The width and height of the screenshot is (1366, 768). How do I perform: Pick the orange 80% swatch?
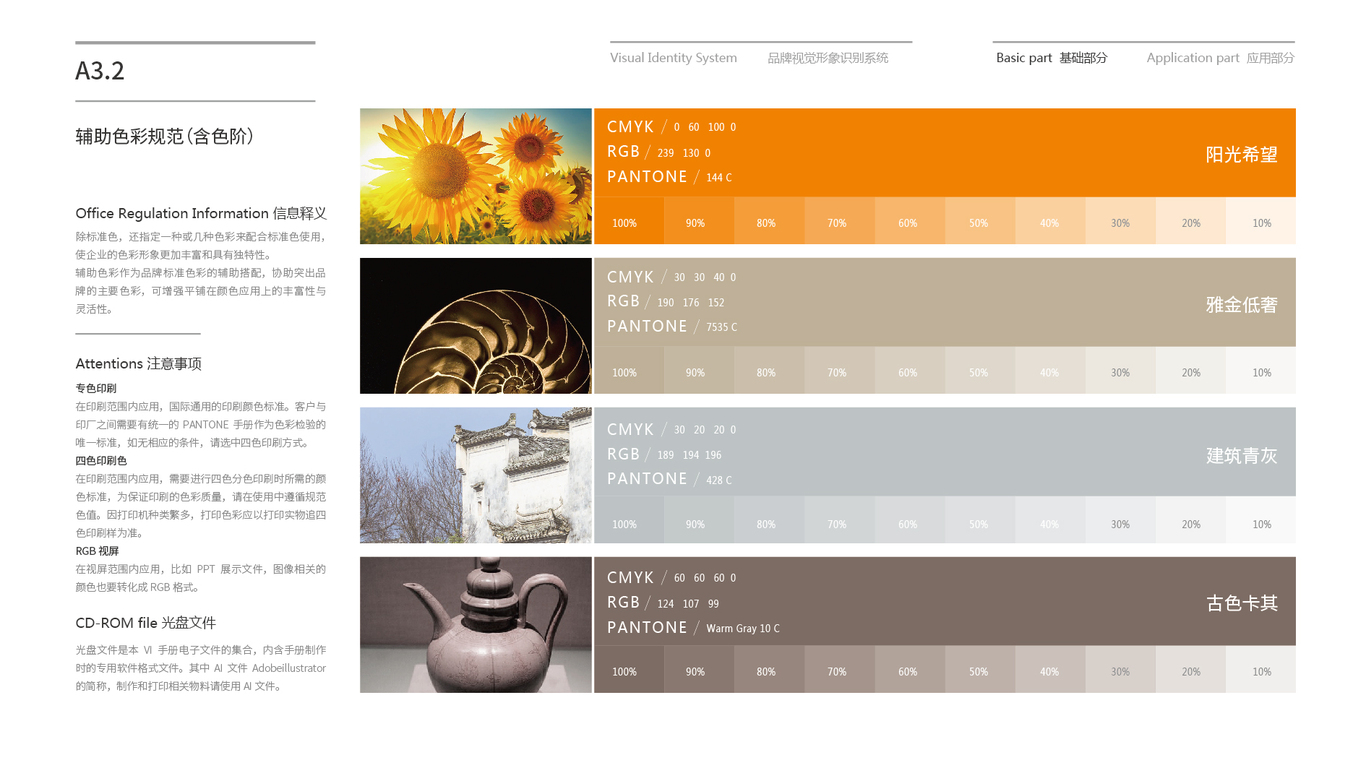pyautogui.click(x=770, y=221)
